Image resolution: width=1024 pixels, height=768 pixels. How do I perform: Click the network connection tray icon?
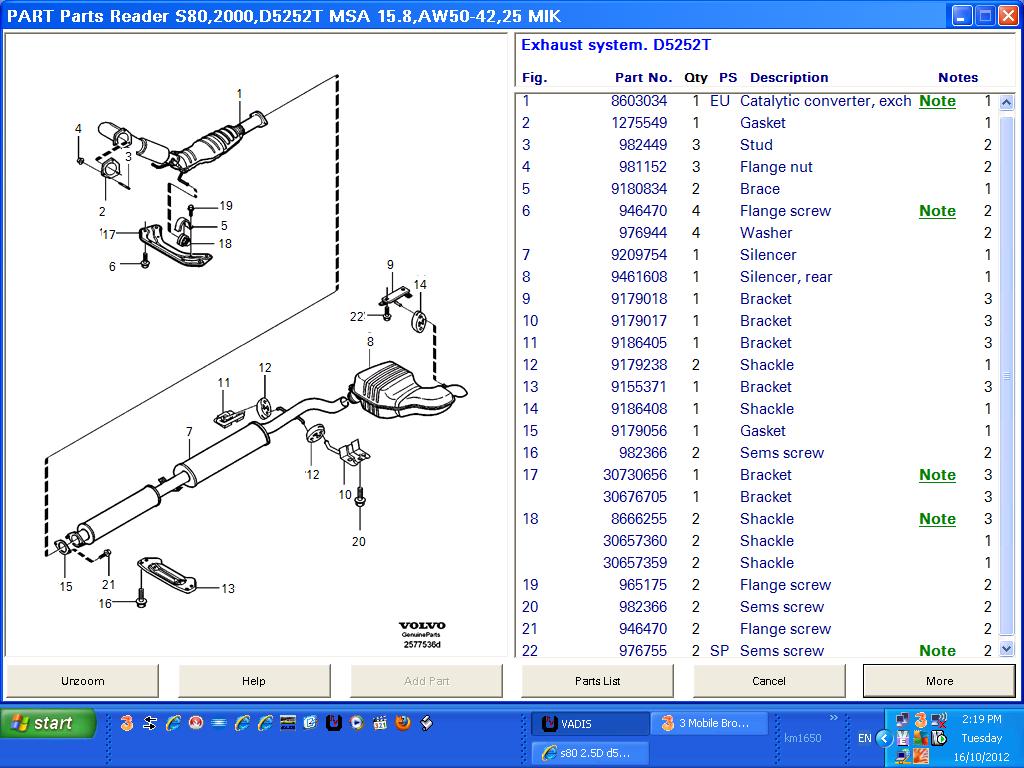(902, 719)
